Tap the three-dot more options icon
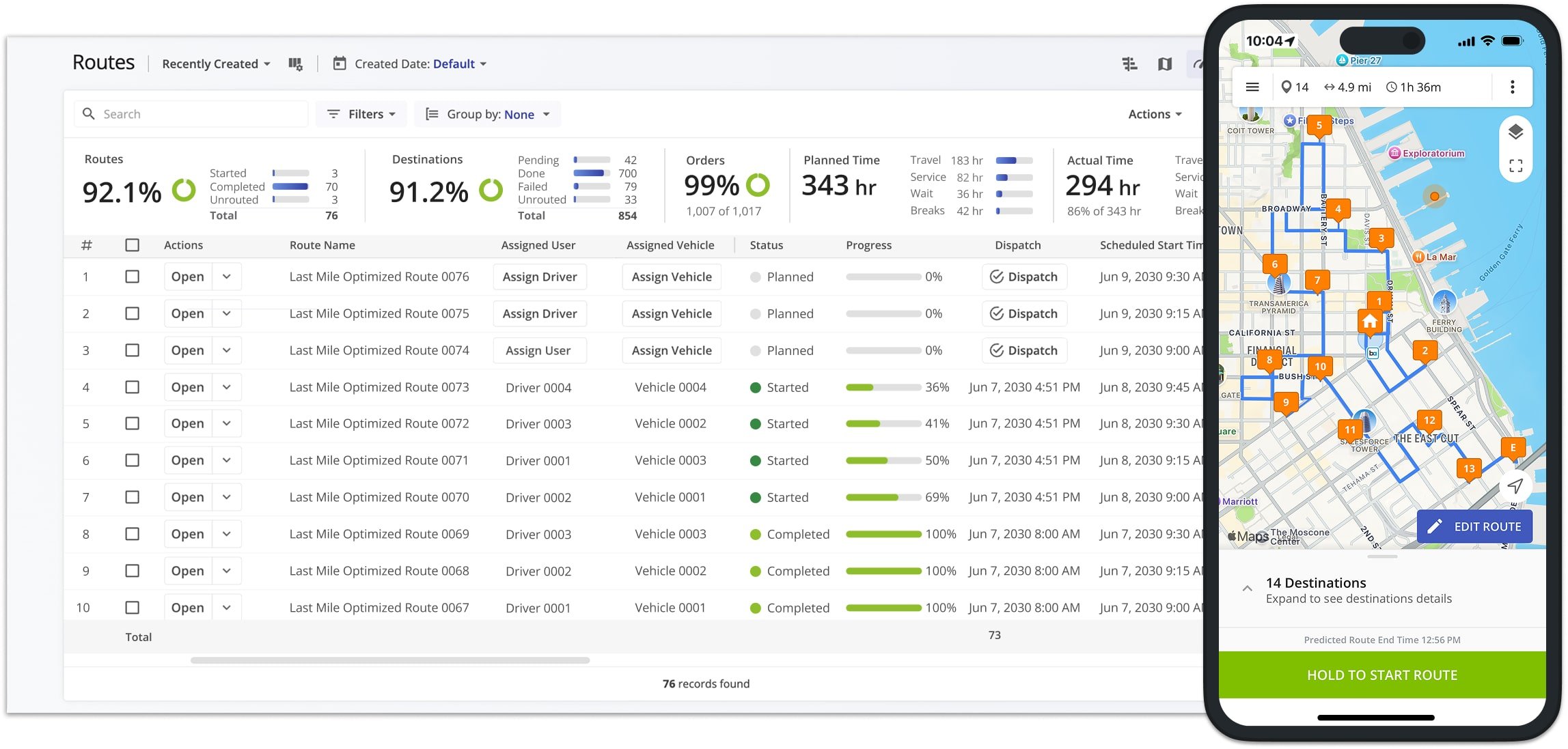1568x749 pixels. pyautogui.click(x=1512, y=87)
